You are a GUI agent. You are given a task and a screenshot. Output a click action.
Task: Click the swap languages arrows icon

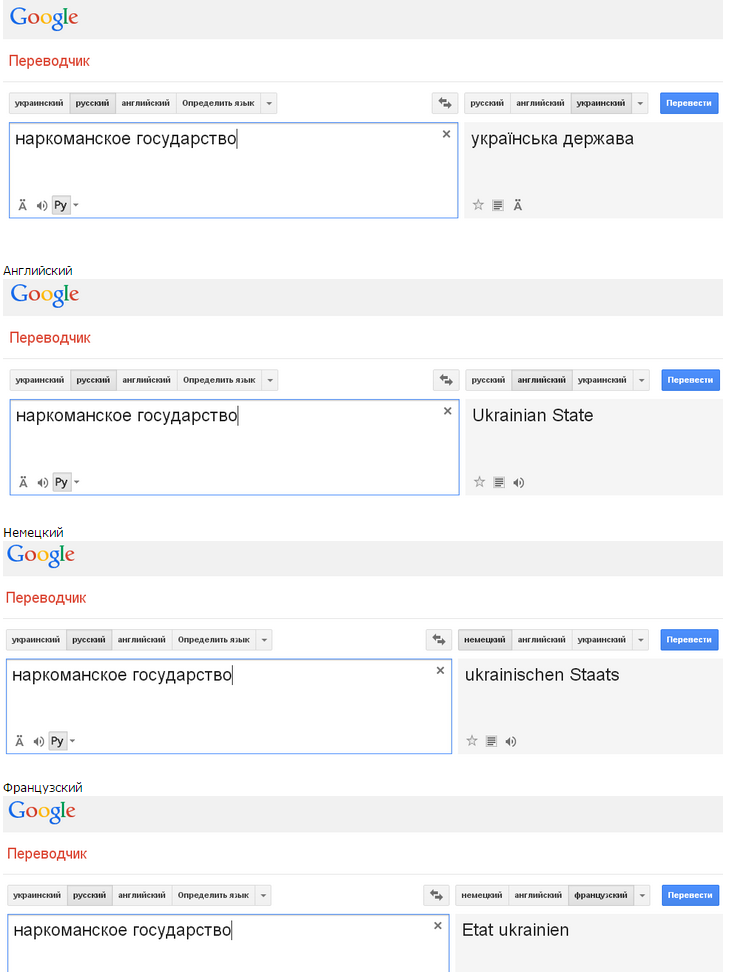click(444, 102)
